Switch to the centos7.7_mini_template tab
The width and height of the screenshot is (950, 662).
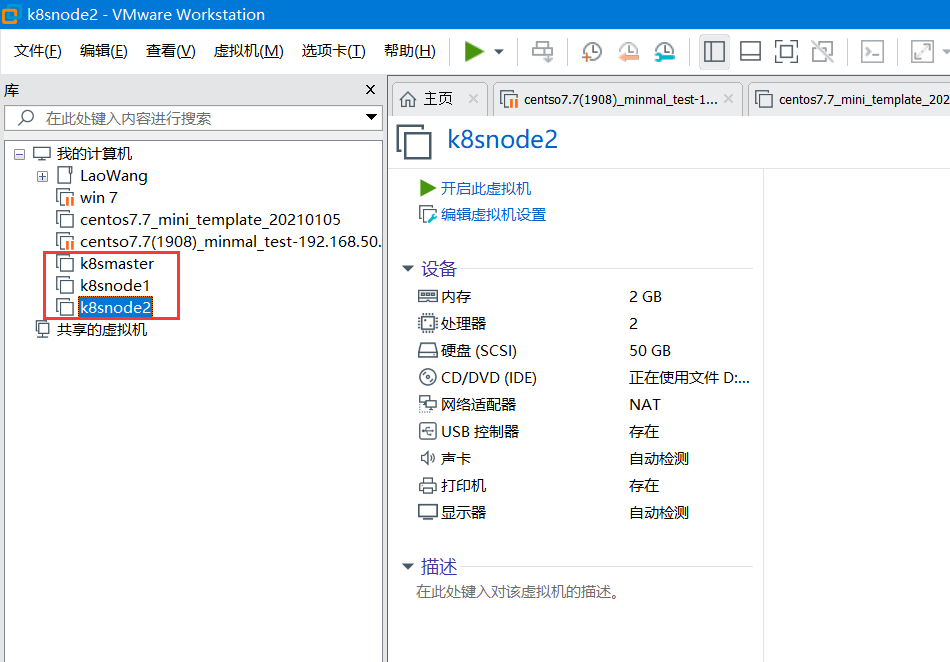click(x=851, y=99)
